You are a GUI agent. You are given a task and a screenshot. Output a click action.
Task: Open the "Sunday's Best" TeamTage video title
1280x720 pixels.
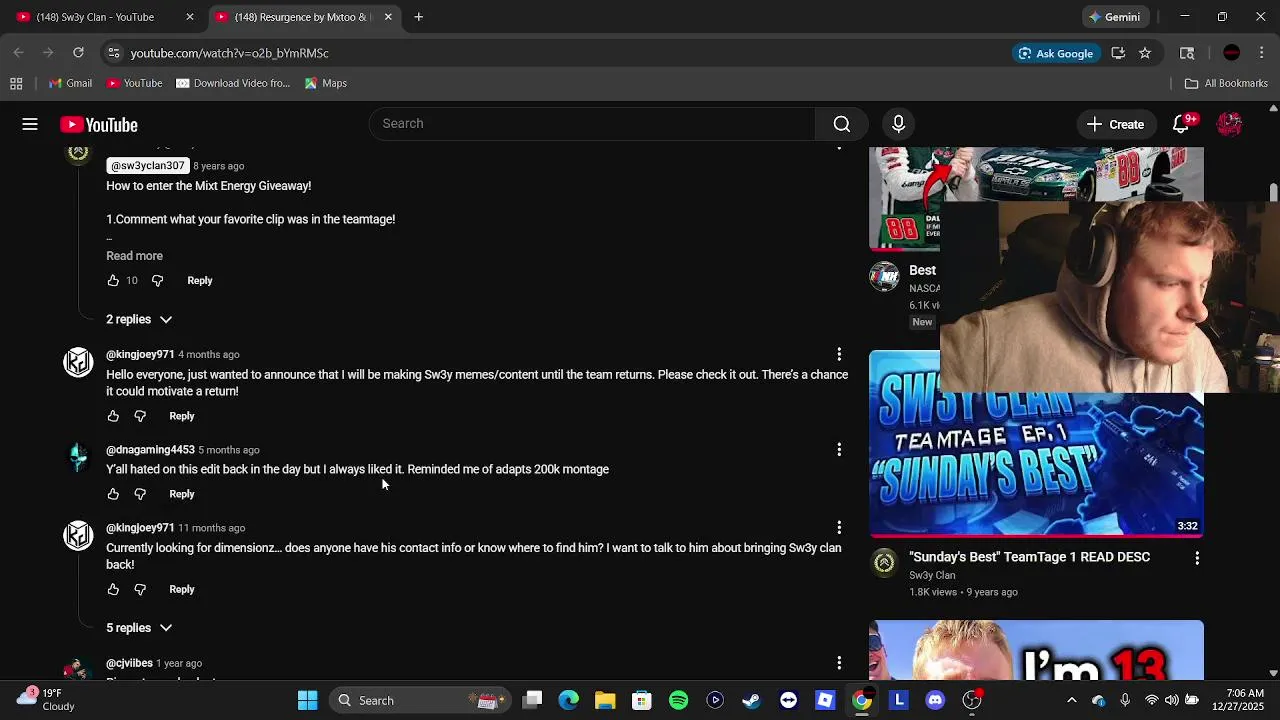[1029, 557]
